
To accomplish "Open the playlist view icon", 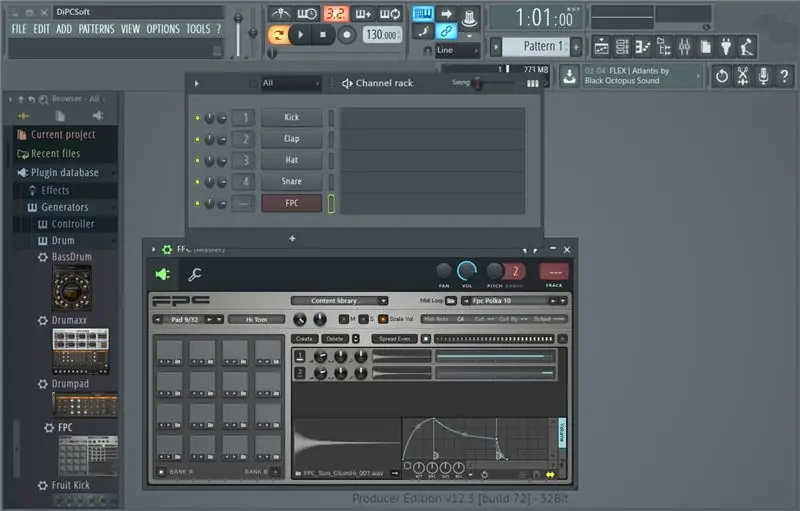I will pyautogui.click(x=602, y=47).
